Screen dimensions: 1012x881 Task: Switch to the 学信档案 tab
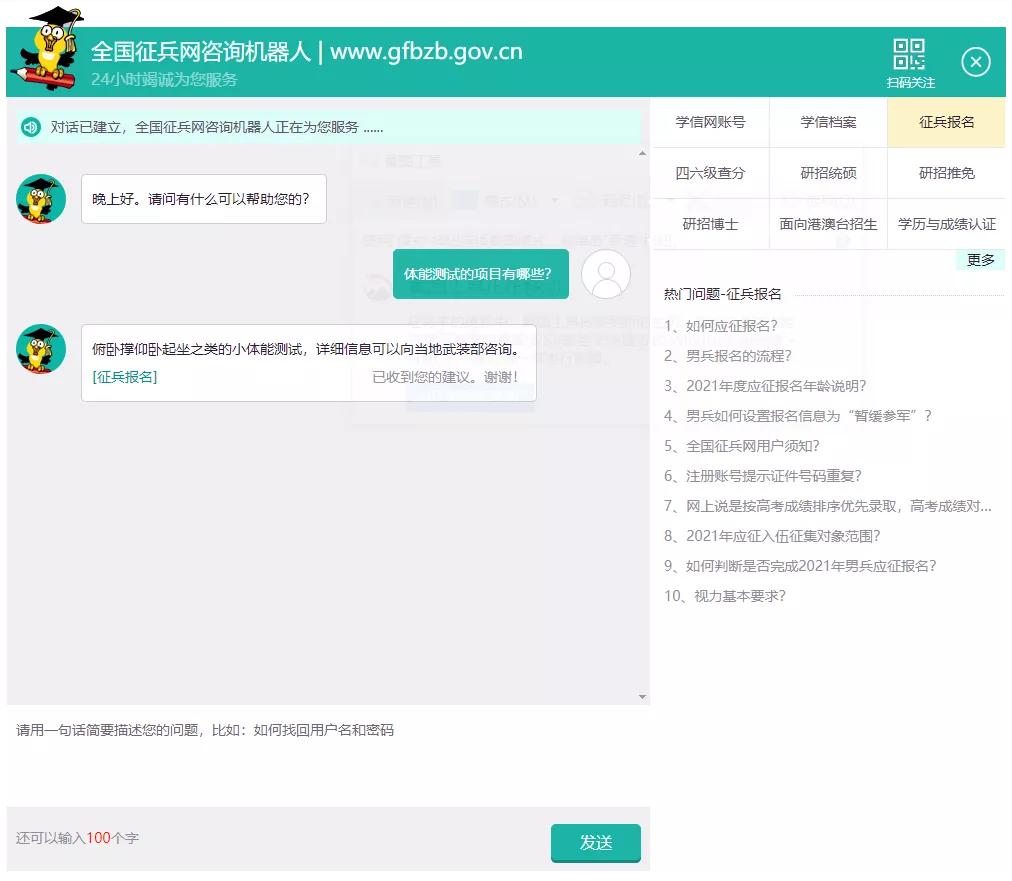point(827,121)
